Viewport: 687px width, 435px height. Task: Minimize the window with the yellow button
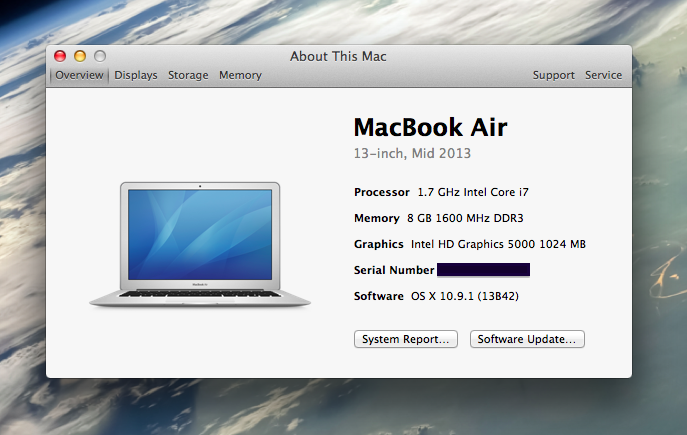(80, 56)
